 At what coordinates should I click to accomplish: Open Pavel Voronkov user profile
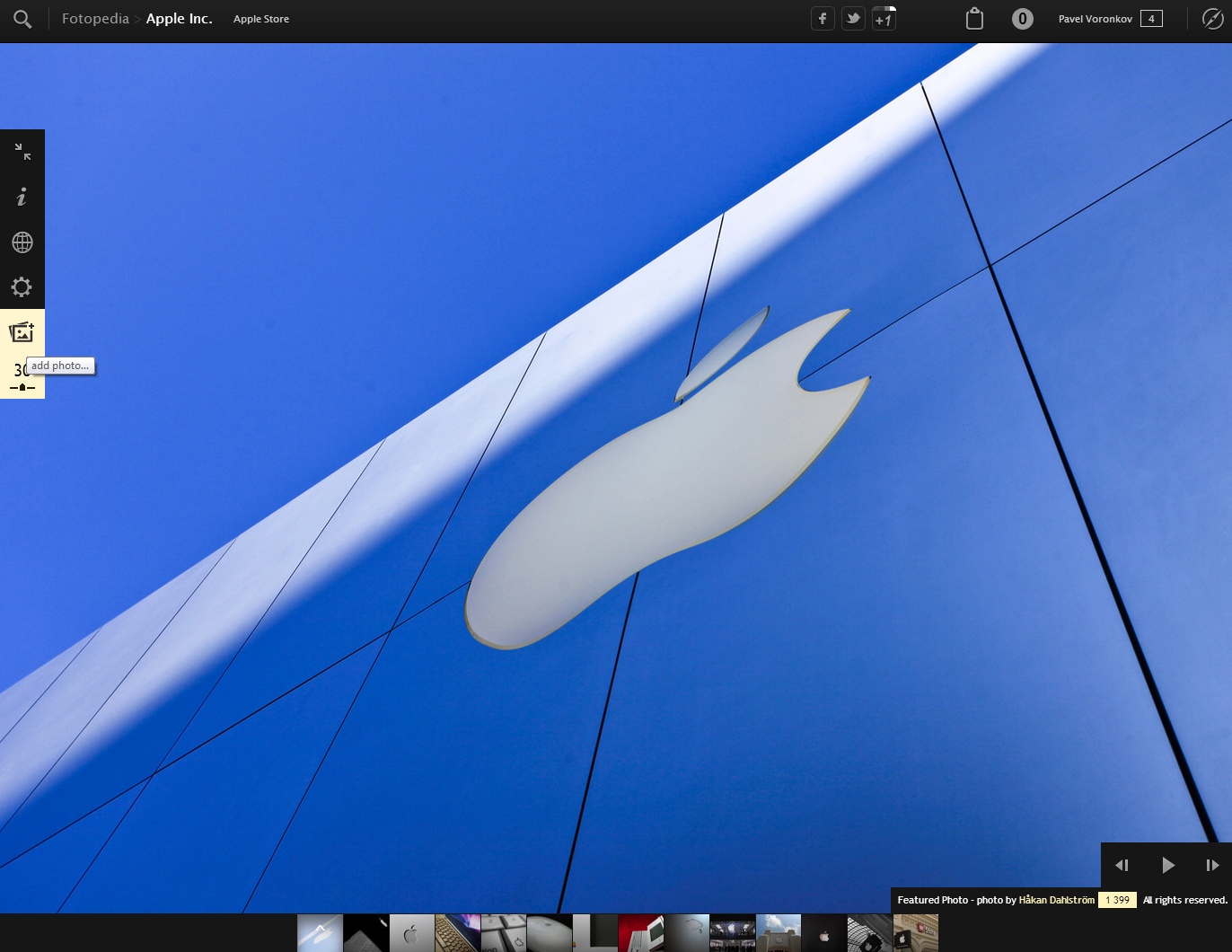tap(1095, 19)
